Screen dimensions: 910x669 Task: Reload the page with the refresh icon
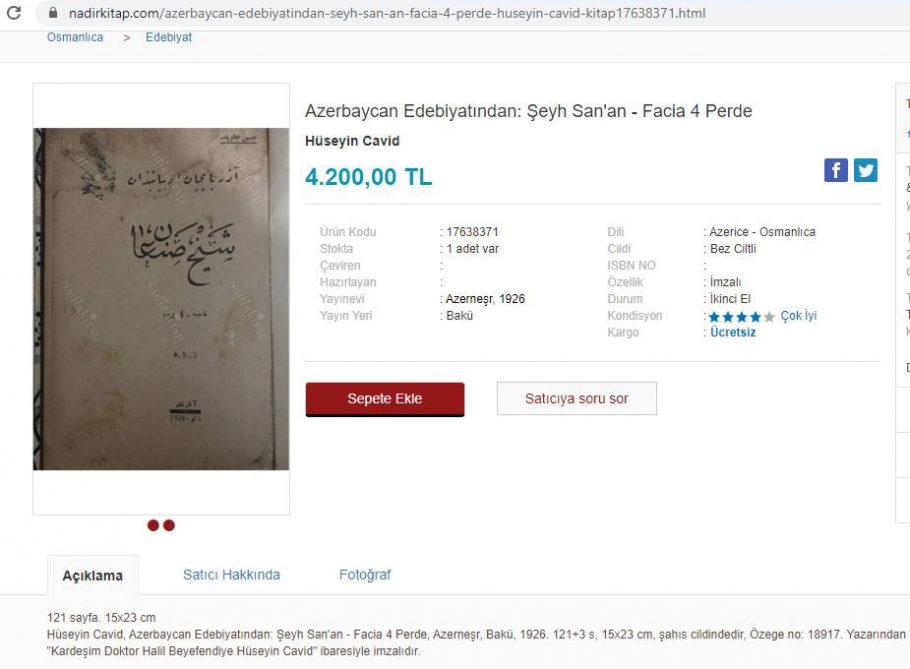[x=12, y=13]
